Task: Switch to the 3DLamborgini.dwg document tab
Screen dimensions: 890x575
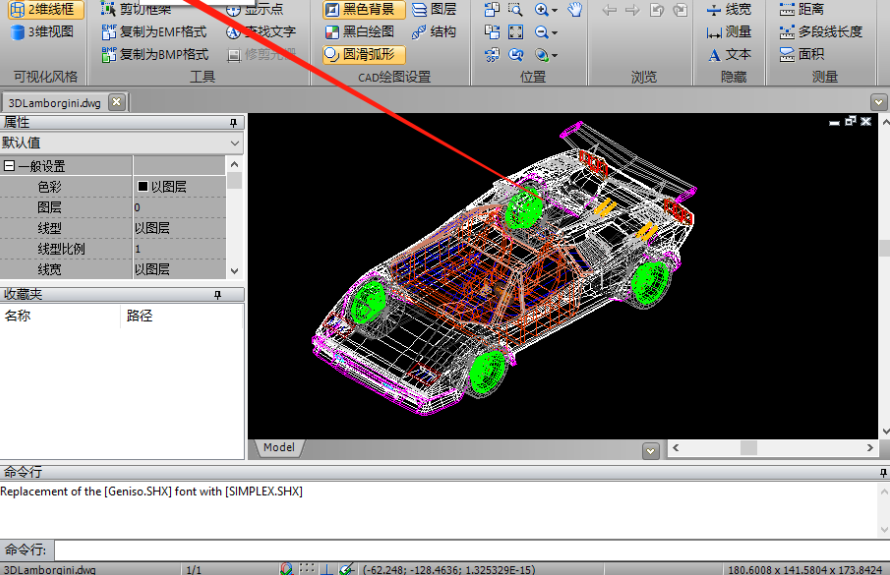Action: (x=54, y=102)
